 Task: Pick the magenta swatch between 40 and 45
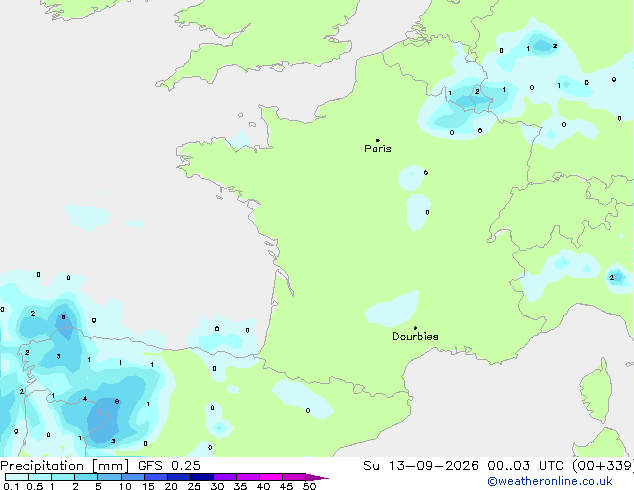coord(271,477)
